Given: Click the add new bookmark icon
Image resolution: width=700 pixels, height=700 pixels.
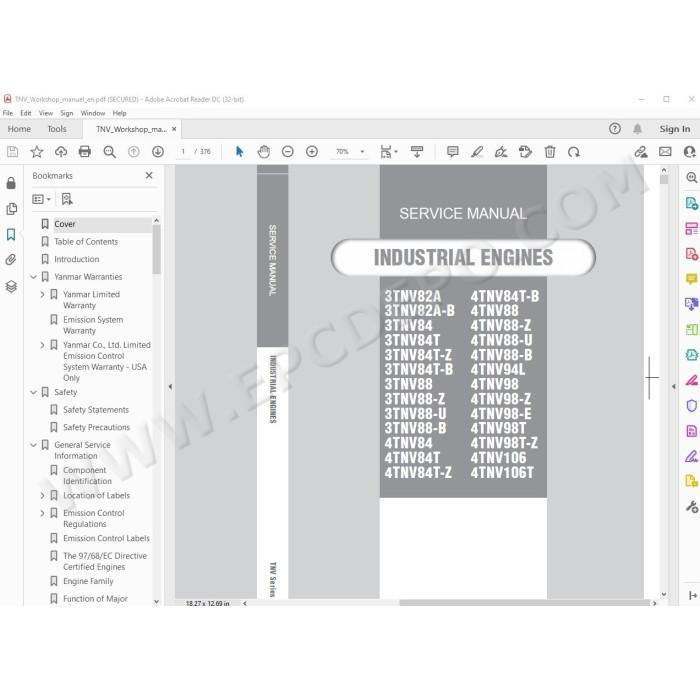Looking at the screenshot, I should click(67, 199).
